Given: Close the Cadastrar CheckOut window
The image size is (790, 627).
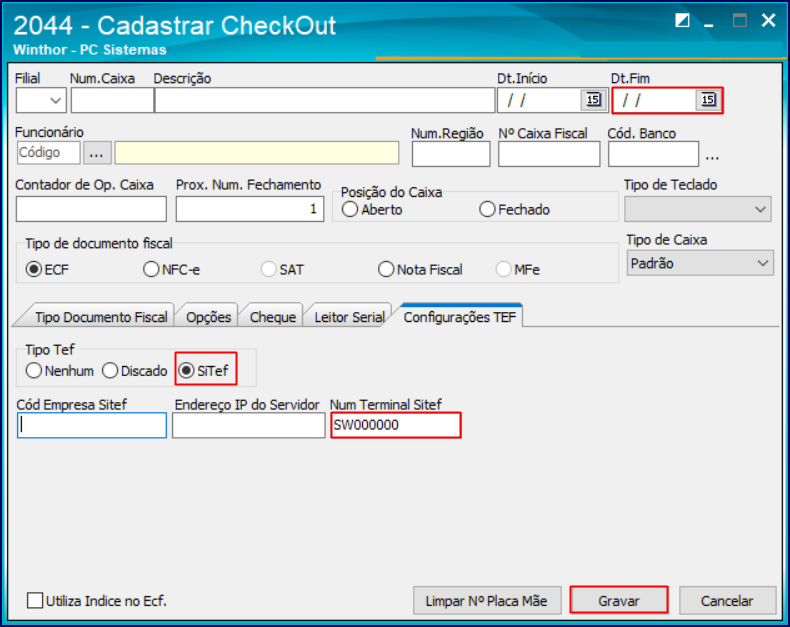Looking at the screenshot, I should [768, 21].
